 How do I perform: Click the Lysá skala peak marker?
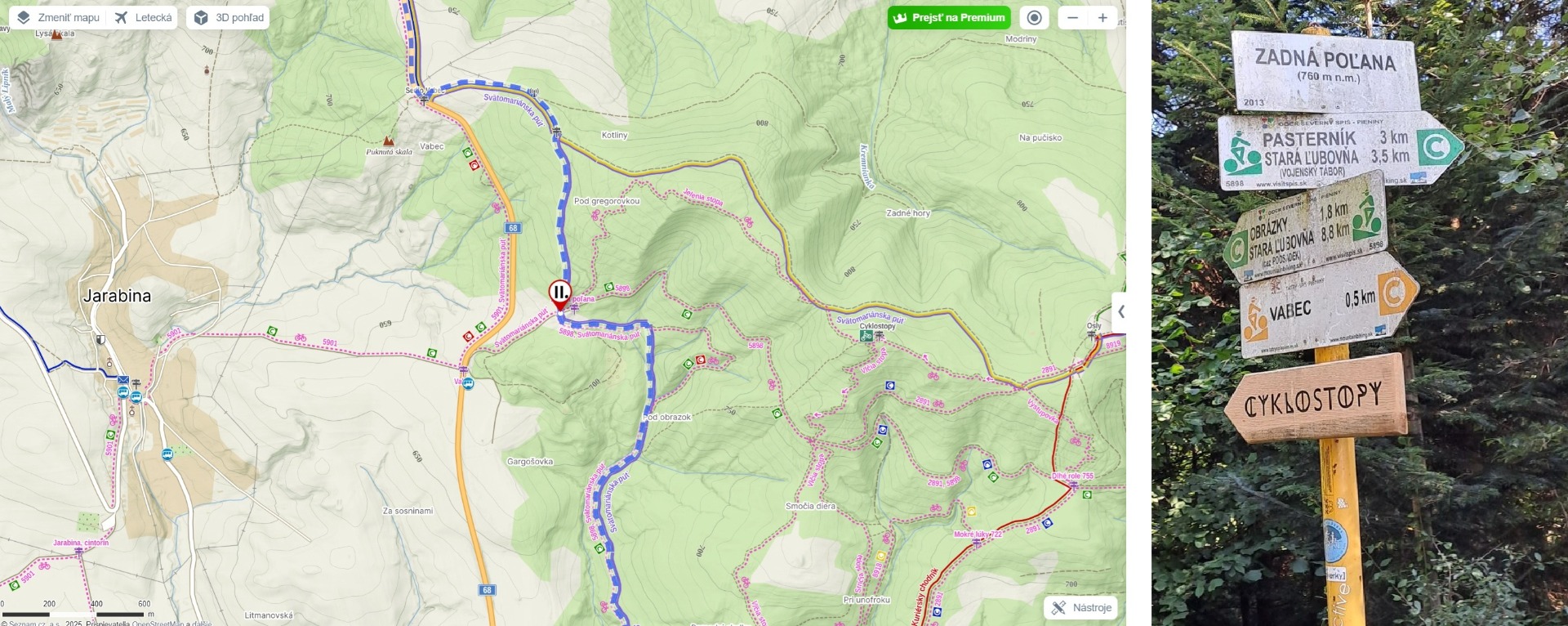point(56,34)
